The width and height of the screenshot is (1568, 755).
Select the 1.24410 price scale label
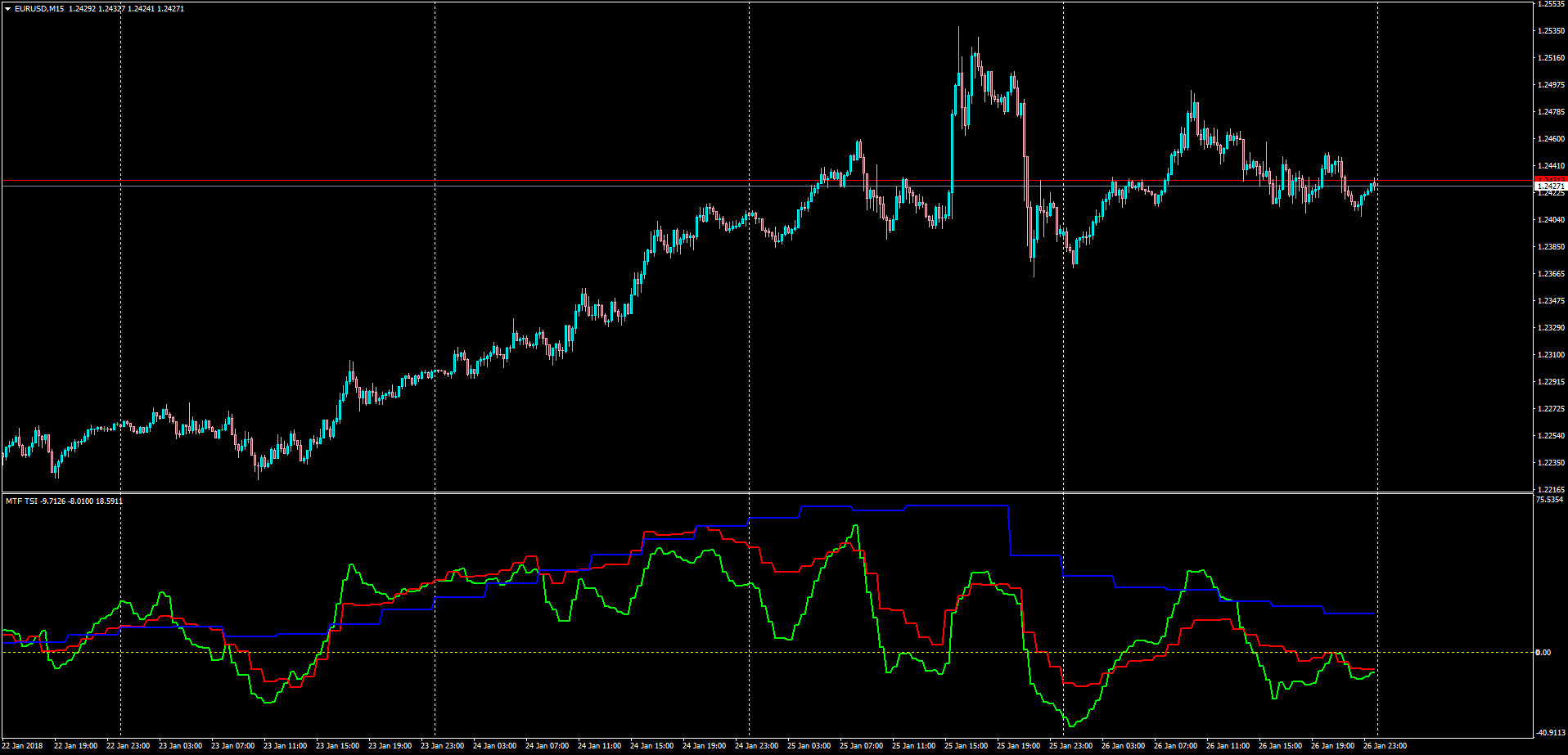pyautogui.click(x=1552, y=166)
